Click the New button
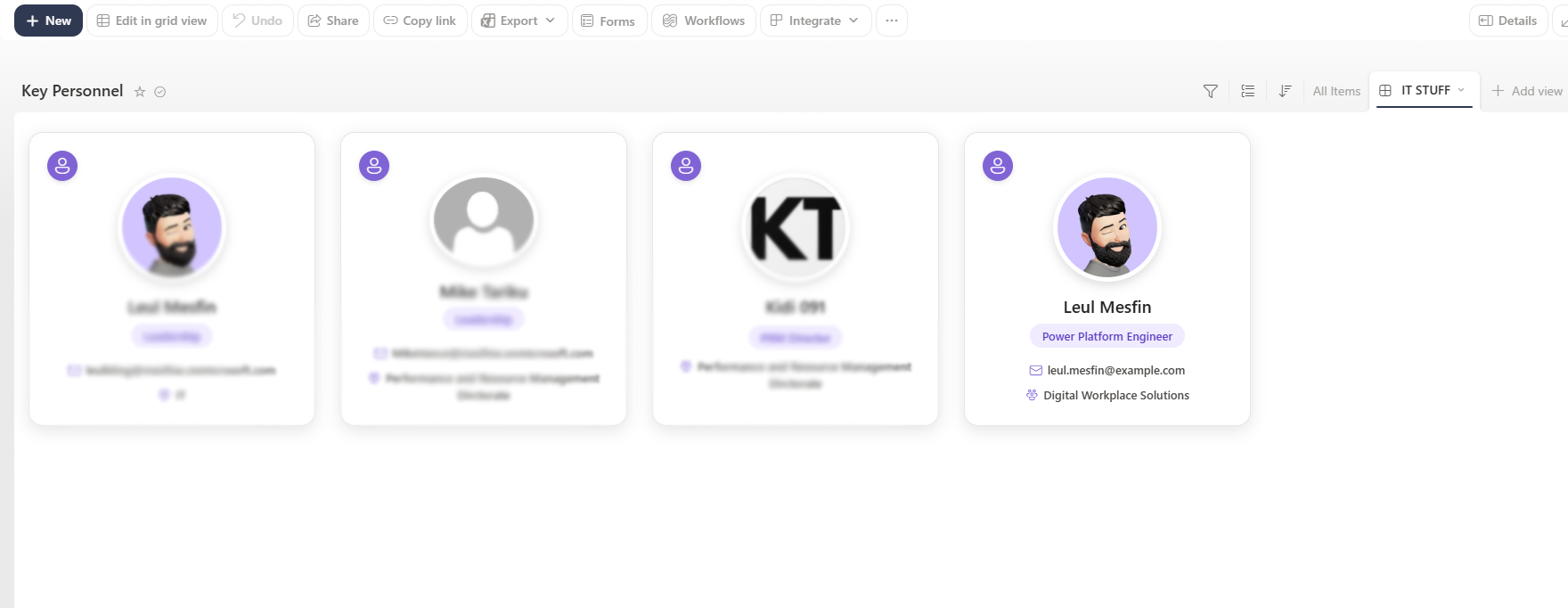The width and height of the screenshot is (1568, 608). point(48,21)
